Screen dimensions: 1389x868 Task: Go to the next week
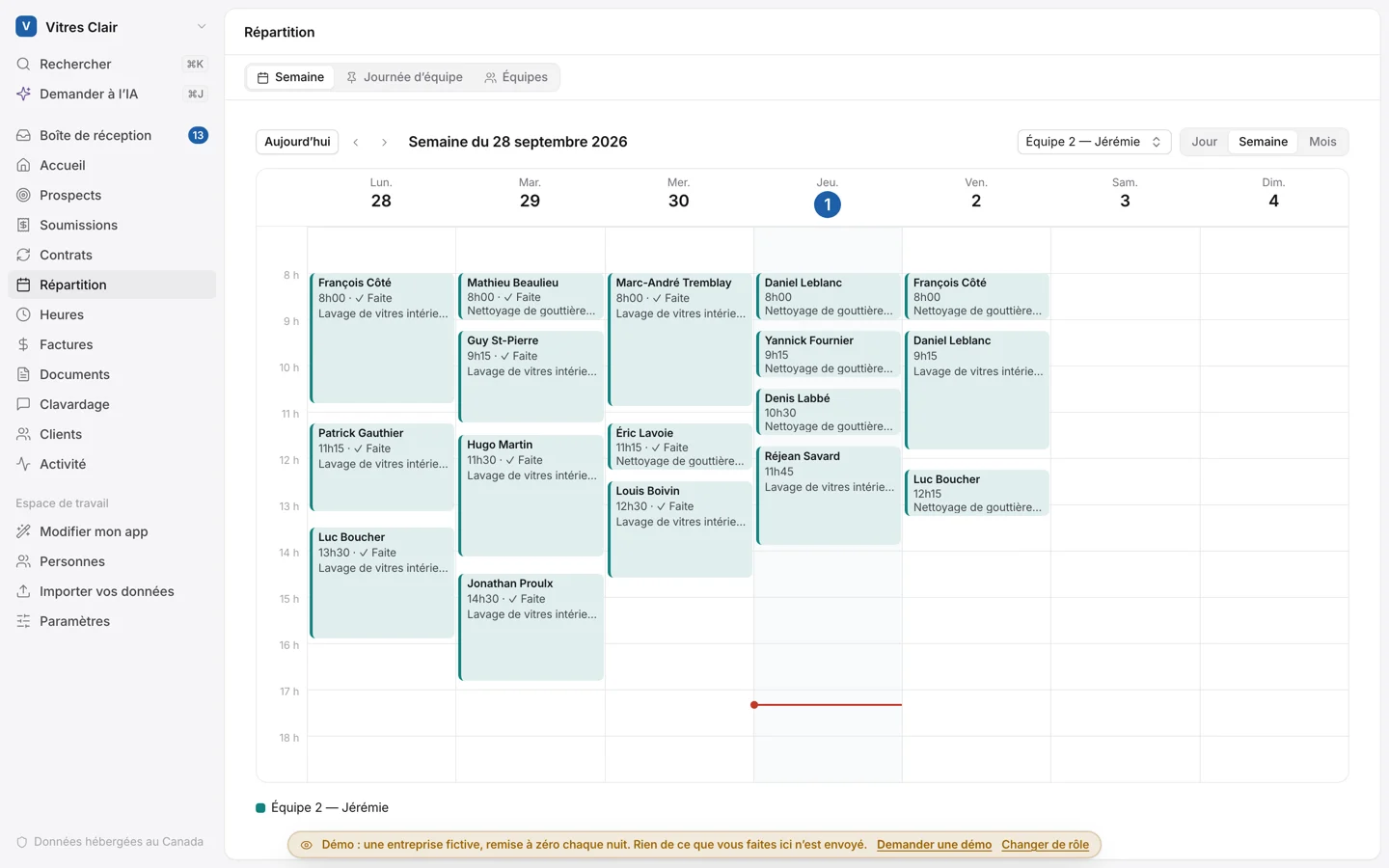(384, 142)
